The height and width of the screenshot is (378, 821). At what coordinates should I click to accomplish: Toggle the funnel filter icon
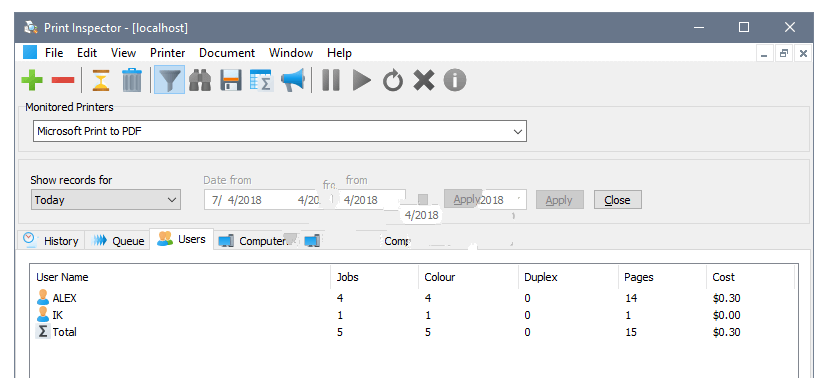coord(169,81)
